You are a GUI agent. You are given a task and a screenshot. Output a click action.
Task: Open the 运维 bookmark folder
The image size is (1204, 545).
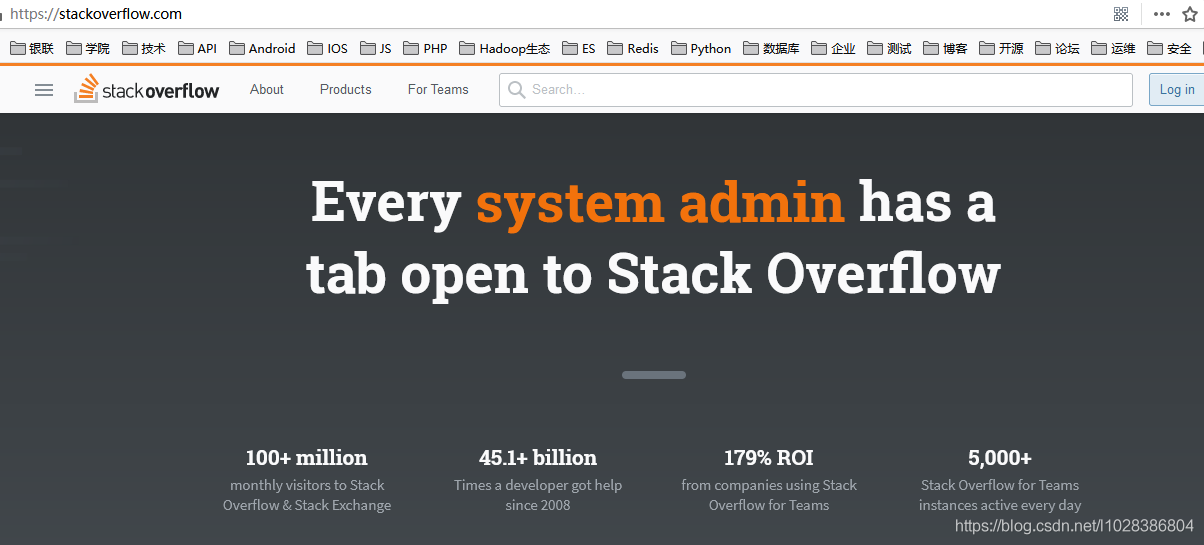(1114, 48)
